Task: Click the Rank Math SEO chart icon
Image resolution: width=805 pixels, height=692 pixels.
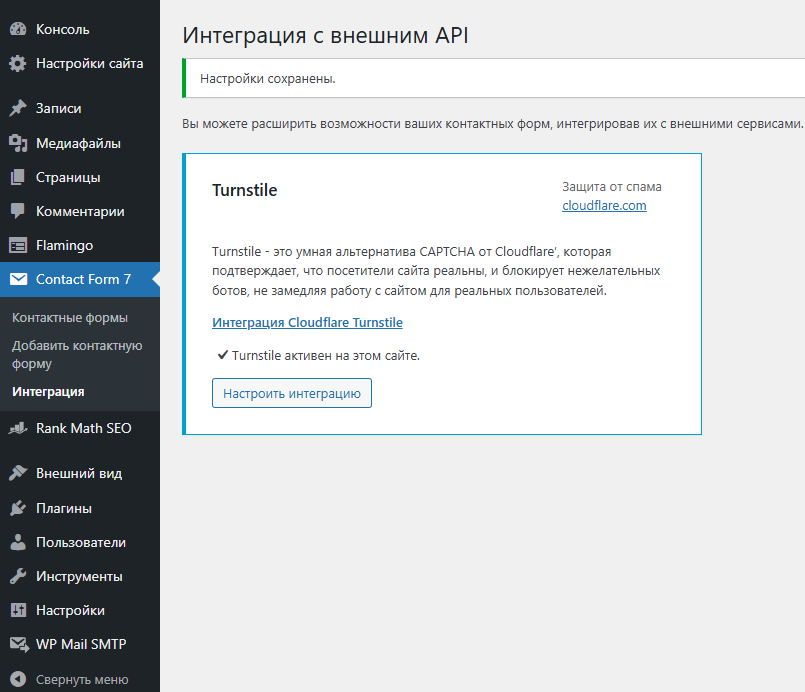Action: point(18,428)
